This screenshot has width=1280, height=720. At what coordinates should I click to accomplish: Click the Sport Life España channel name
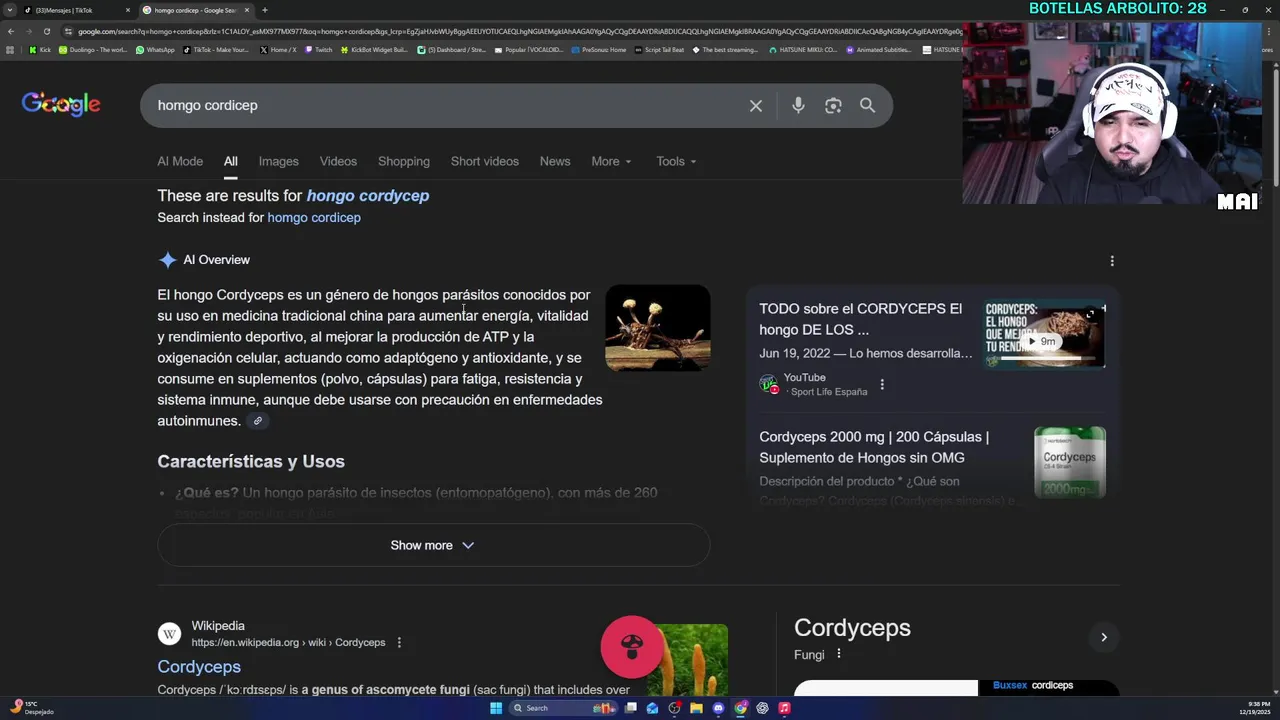click(829, 392)
